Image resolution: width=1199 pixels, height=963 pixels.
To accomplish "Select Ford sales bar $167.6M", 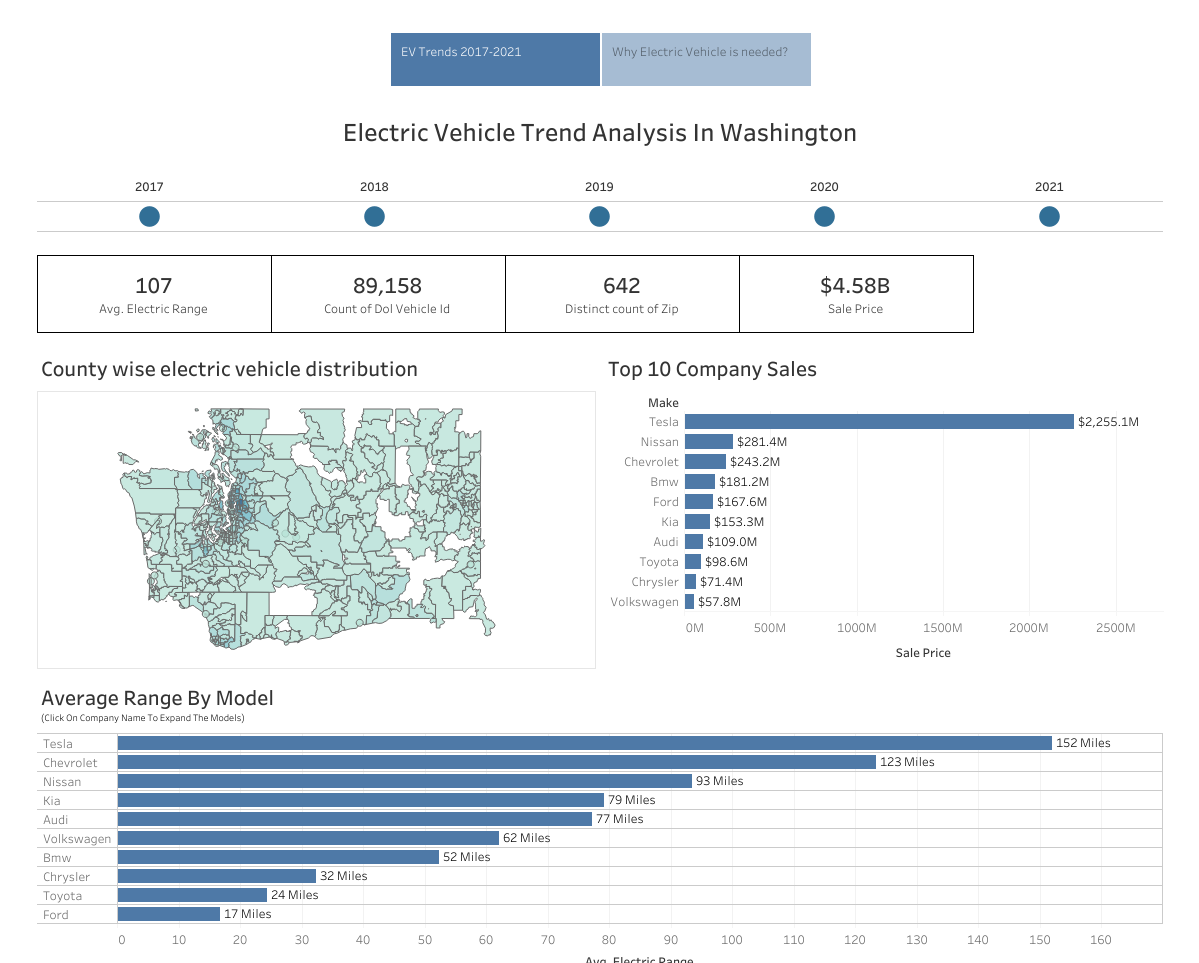I will (699, 502).
